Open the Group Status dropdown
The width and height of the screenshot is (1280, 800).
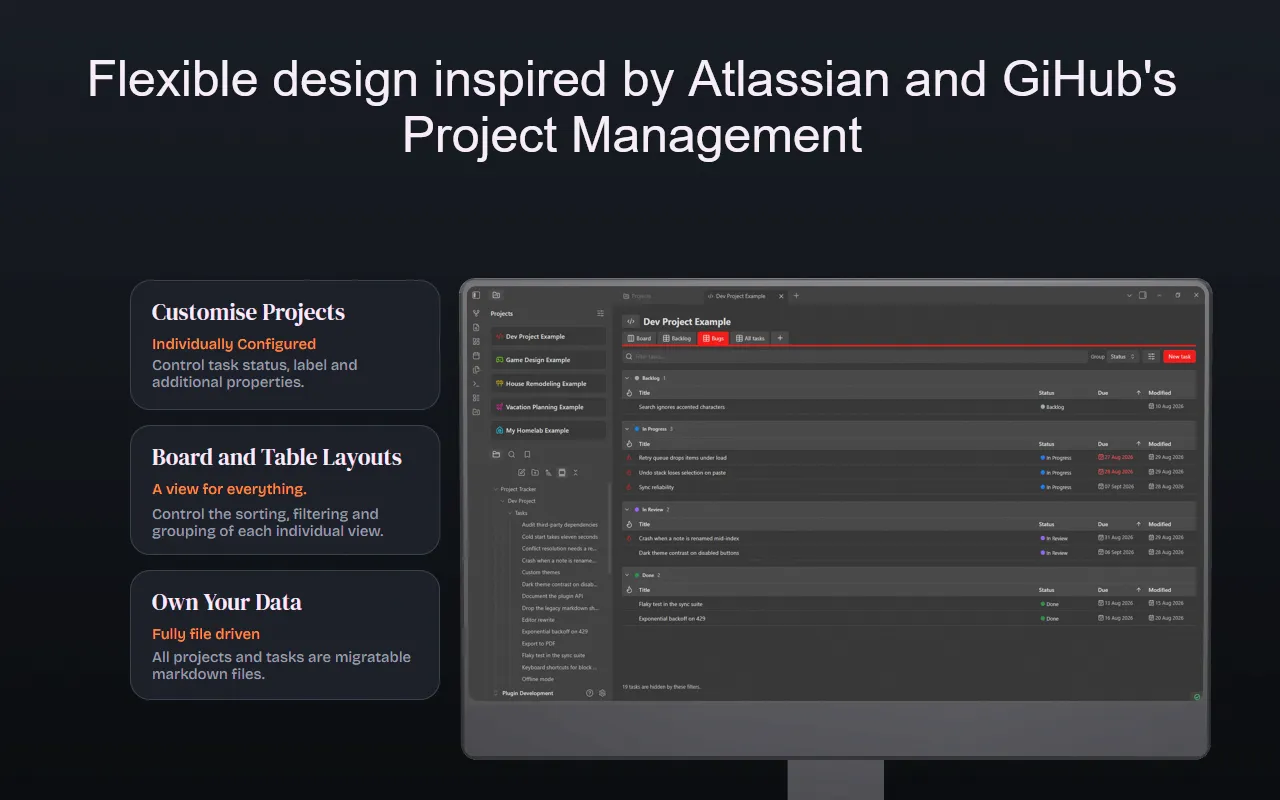point(1123,357)
